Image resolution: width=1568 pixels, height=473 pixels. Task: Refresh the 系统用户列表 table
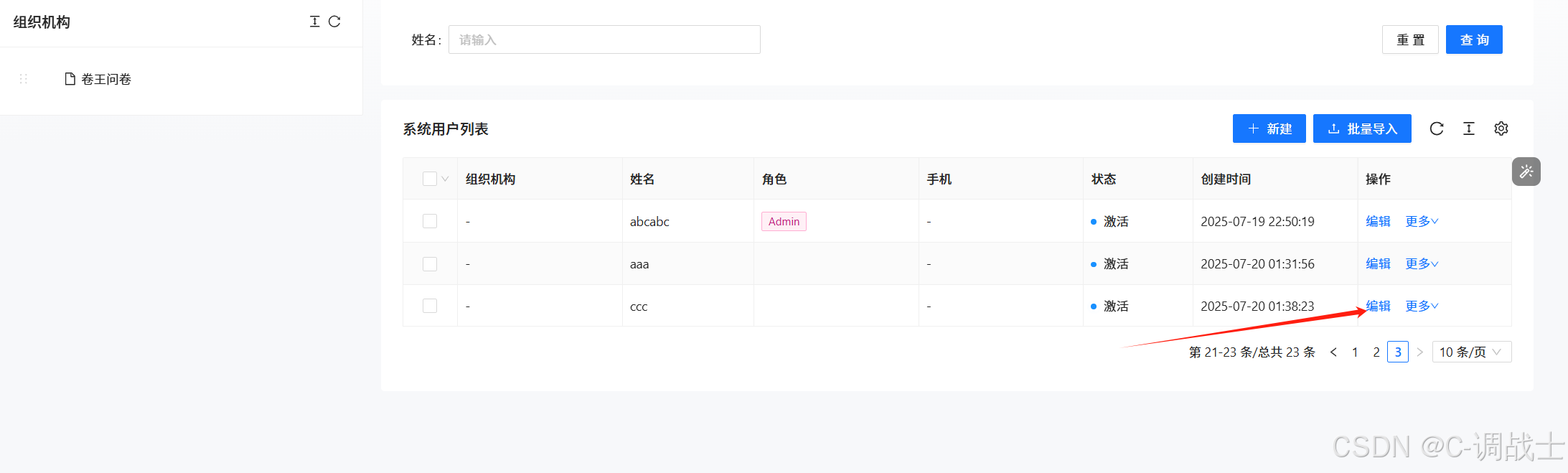pos(1437,128)
